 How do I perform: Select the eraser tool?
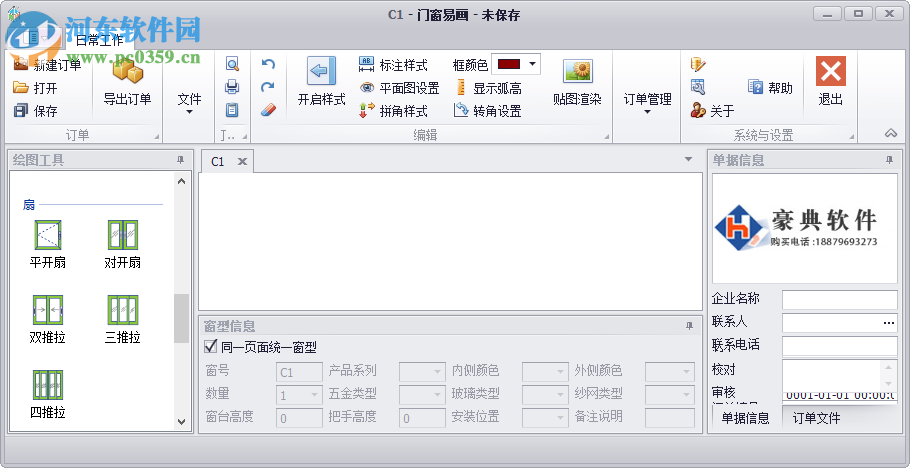coord(268,110)
